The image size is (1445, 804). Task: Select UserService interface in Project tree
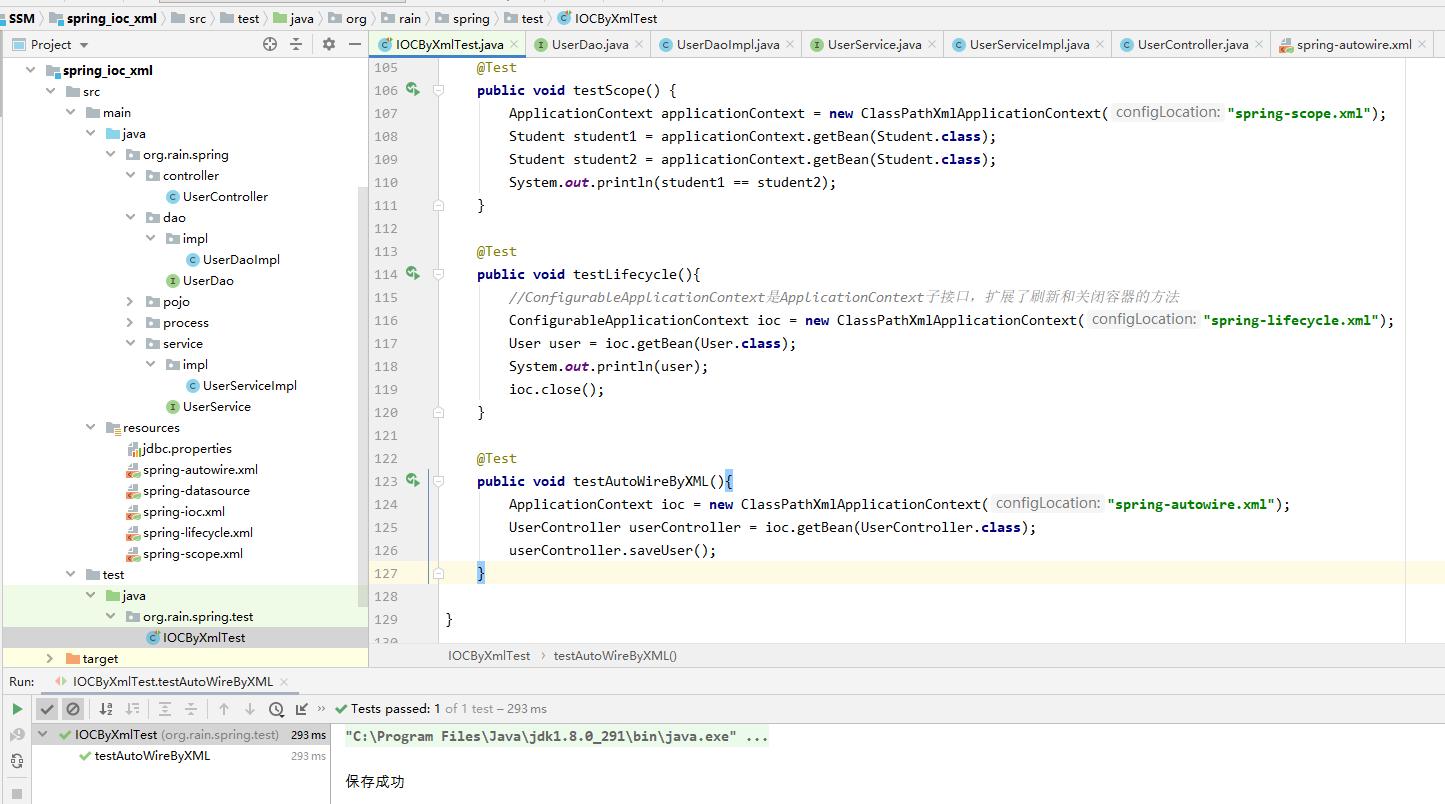pos(209,407)
